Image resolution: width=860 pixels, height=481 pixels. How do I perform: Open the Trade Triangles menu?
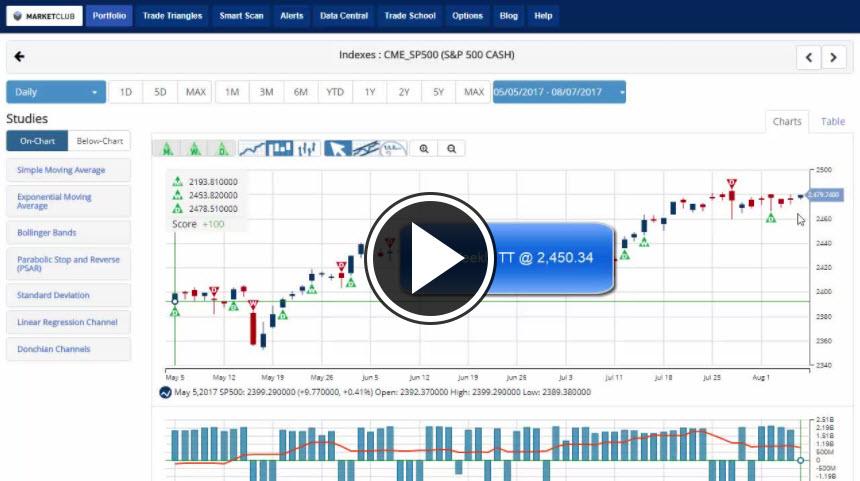(x=172, y=16)
